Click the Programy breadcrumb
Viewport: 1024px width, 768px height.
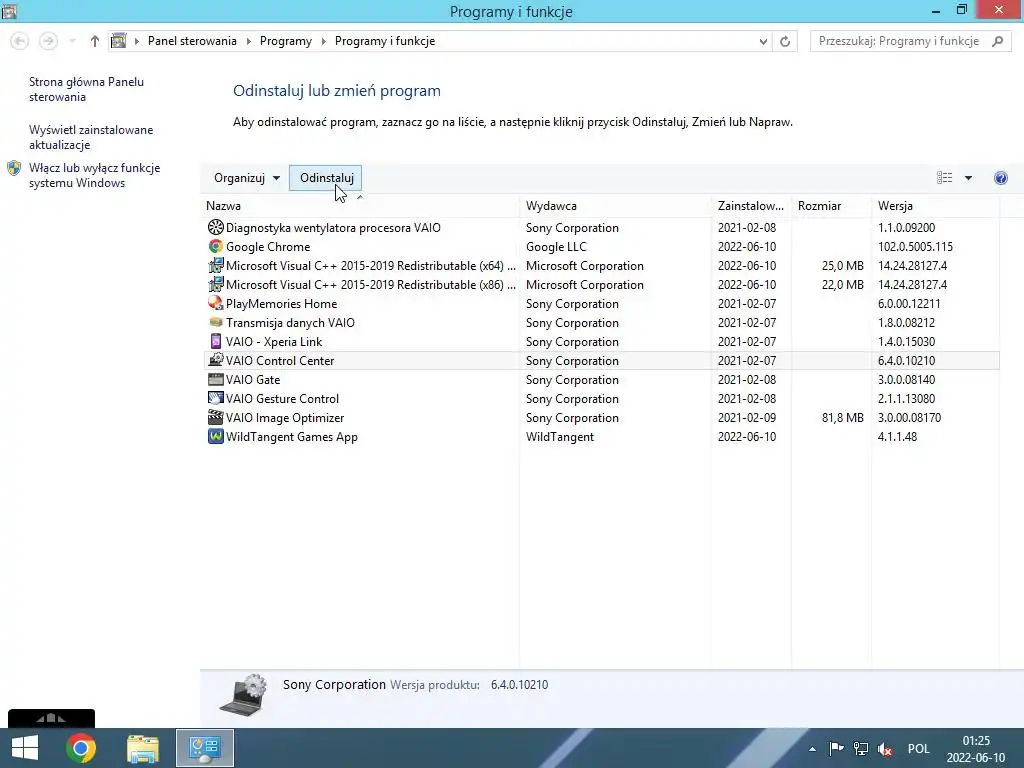286,41
